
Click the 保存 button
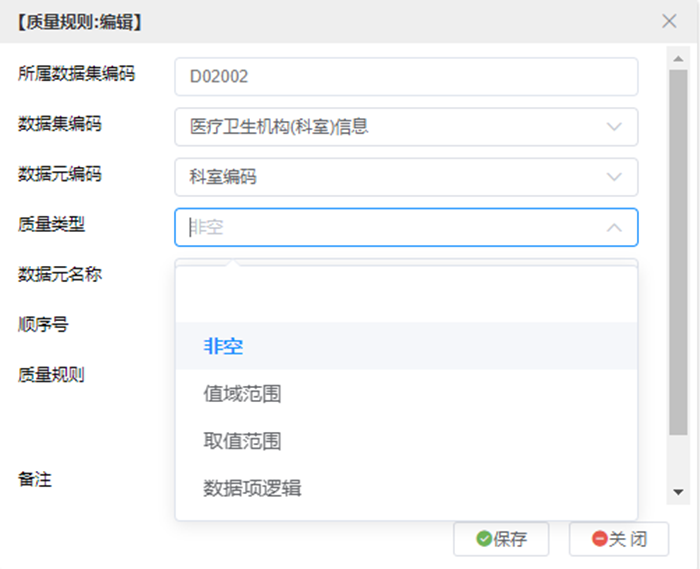tap(501, 539)
